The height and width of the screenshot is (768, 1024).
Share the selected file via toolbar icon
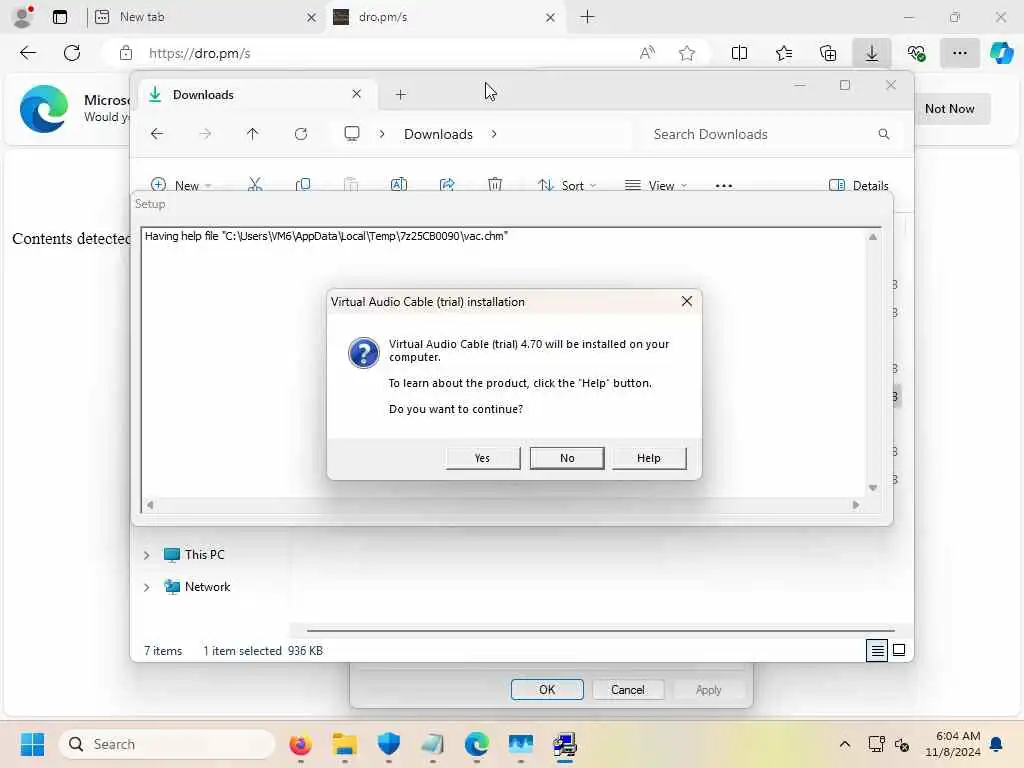447,185
